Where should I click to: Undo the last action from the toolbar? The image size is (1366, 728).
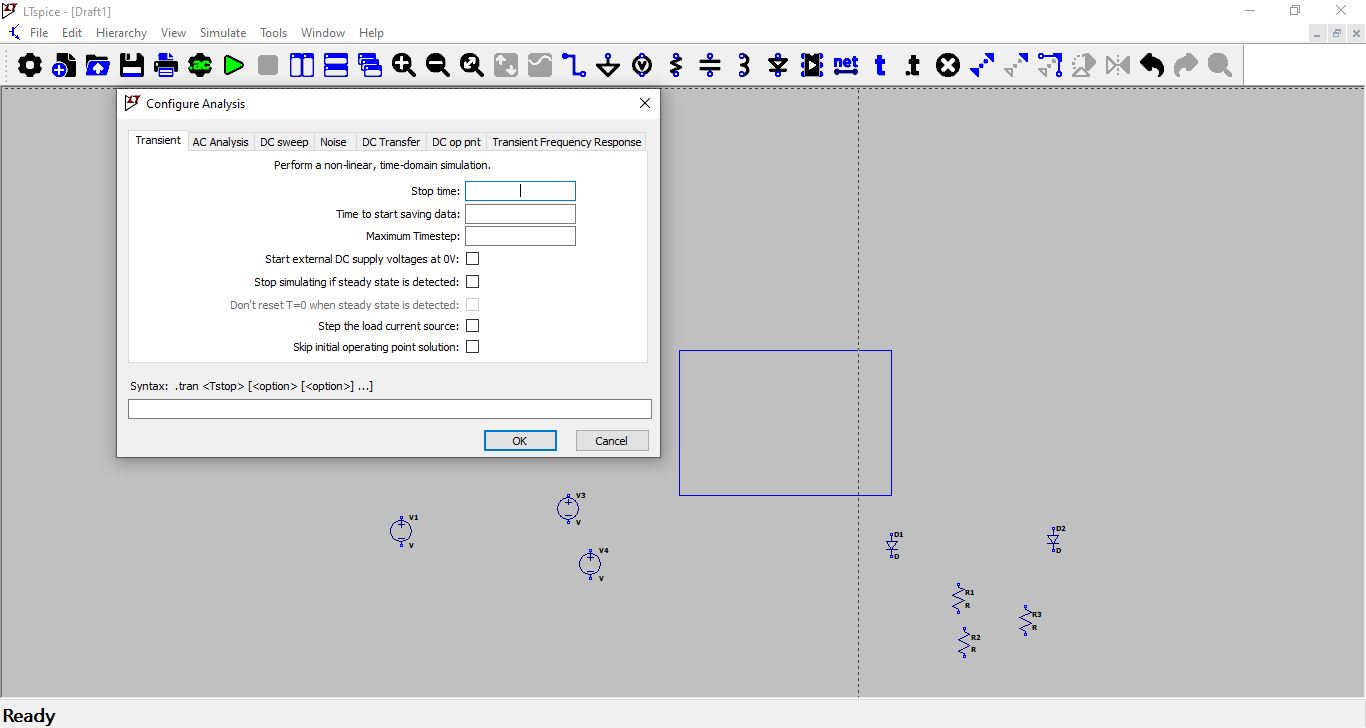coord(1152,66)
